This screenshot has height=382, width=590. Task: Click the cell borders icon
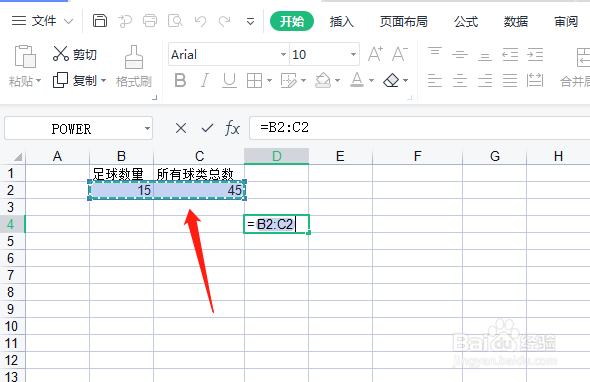(254, 80)
